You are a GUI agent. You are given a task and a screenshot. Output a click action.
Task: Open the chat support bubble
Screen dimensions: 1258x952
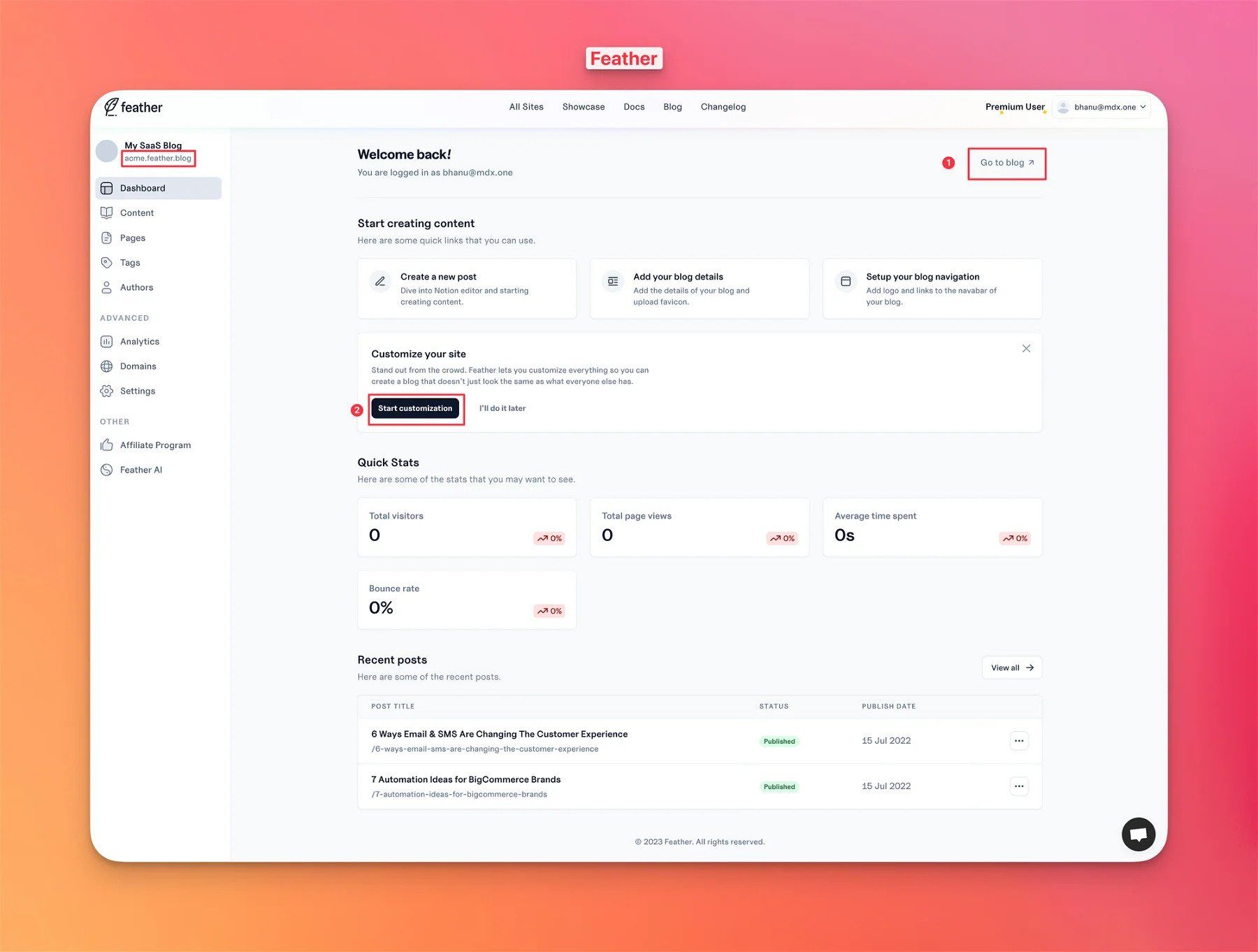(x=1138, y=834)
